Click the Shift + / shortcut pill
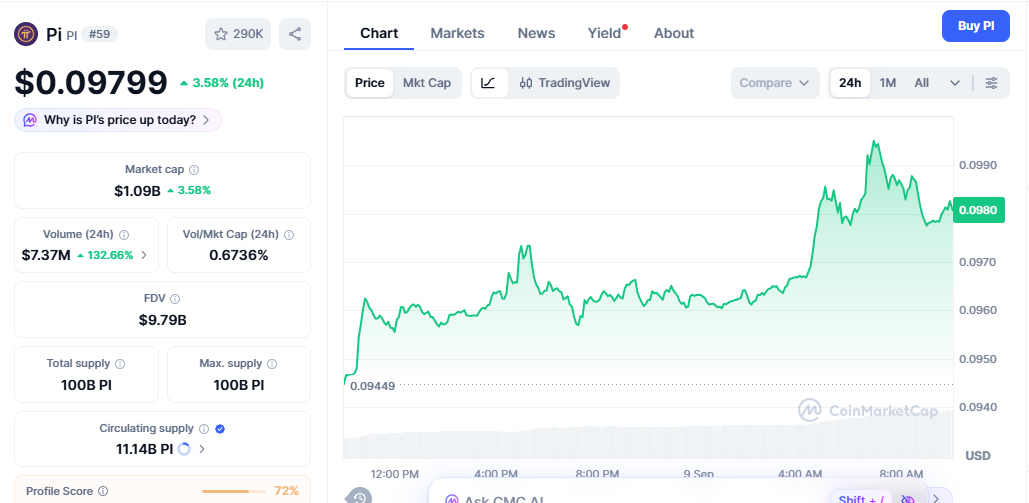 (860, 499)
